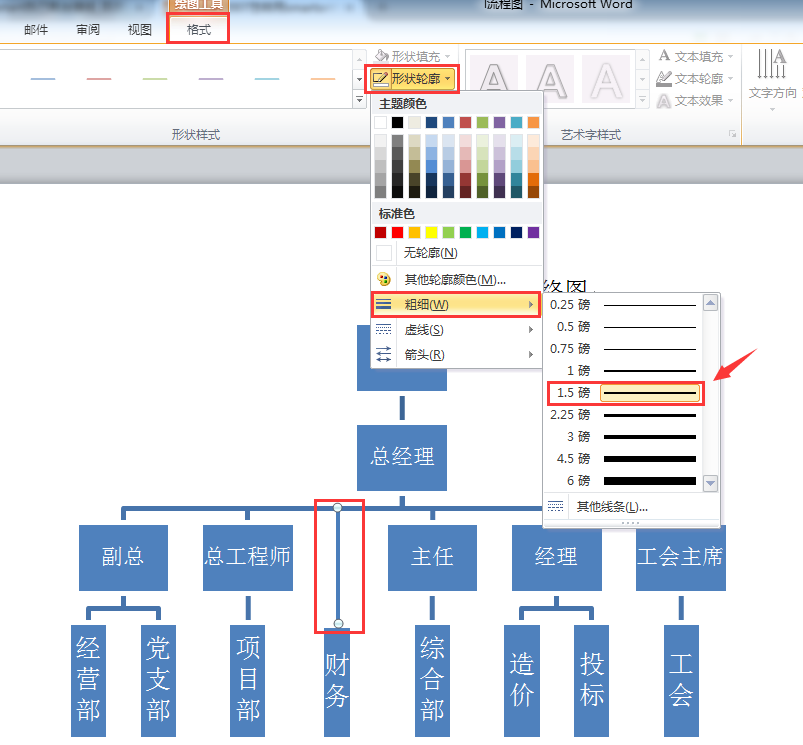Open the 形状轮廓 dropdown arrow
Screen dimensions: 803x745
point(448,79)
